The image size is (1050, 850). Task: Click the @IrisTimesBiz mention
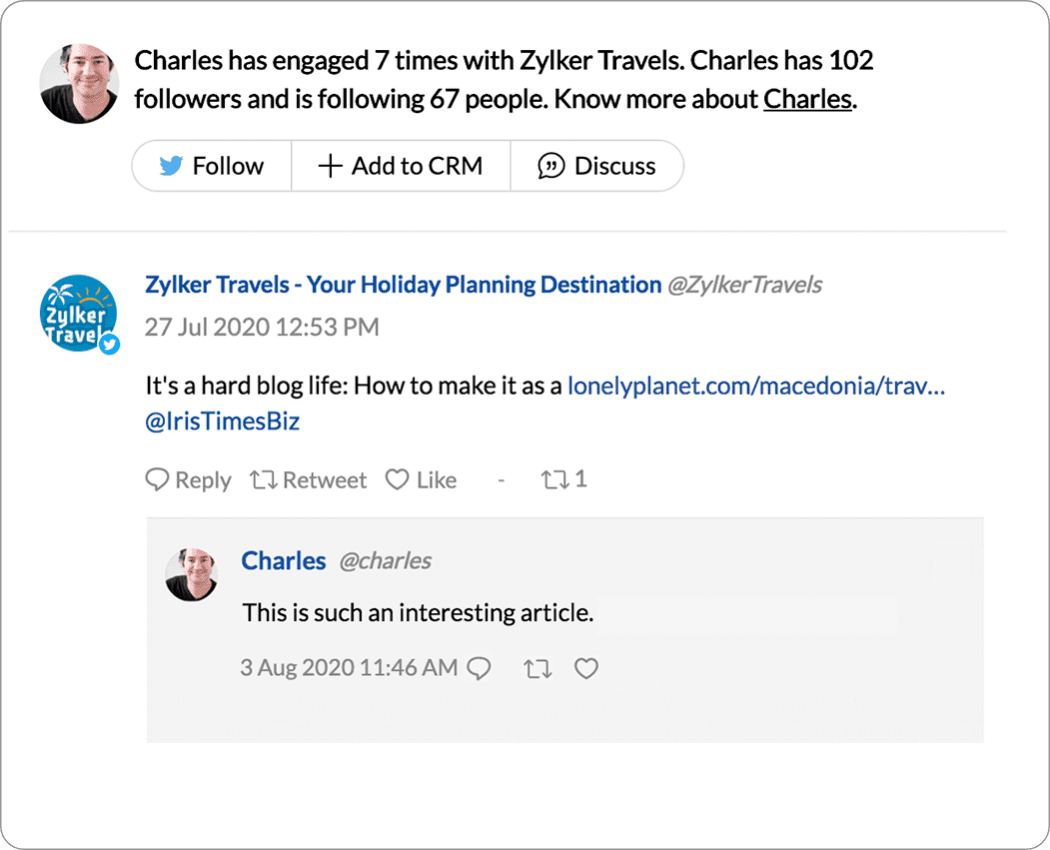222,422
